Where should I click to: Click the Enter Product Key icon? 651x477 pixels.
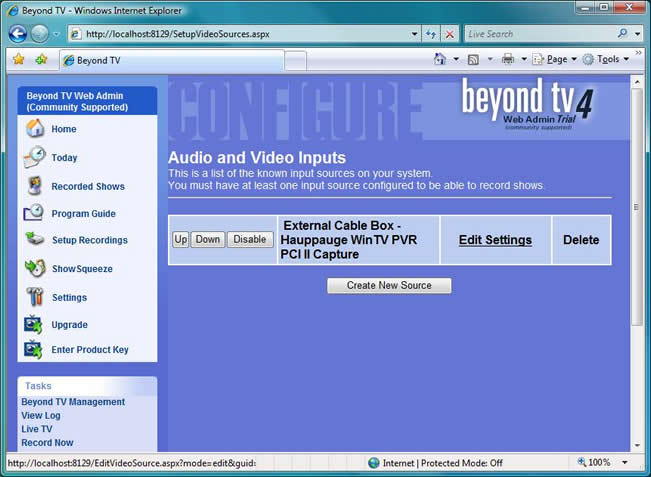33,349
